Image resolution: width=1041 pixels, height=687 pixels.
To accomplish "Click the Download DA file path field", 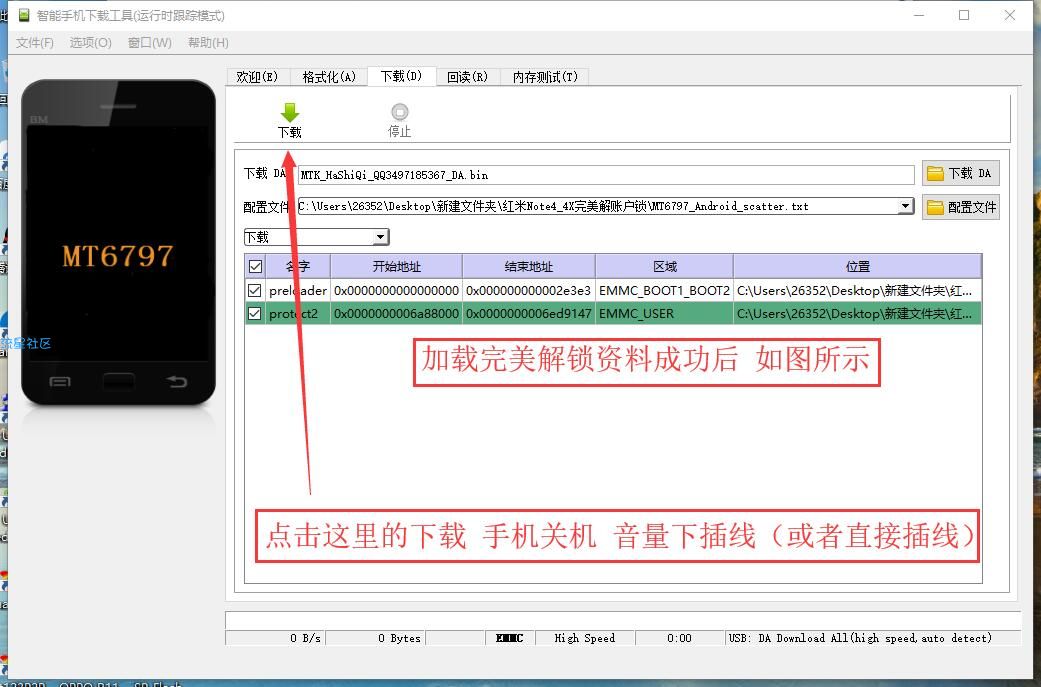I will [605, 175].
